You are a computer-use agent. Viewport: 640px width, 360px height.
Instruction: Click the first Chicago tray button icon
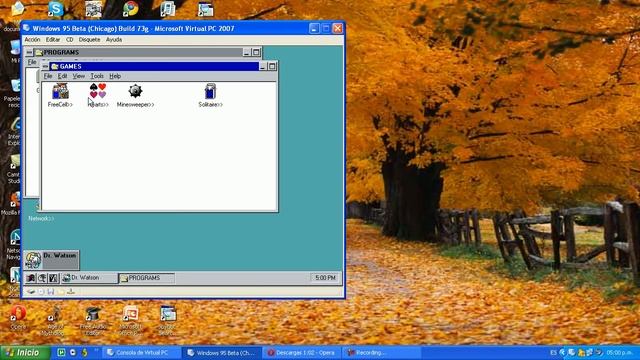point(31,278)
